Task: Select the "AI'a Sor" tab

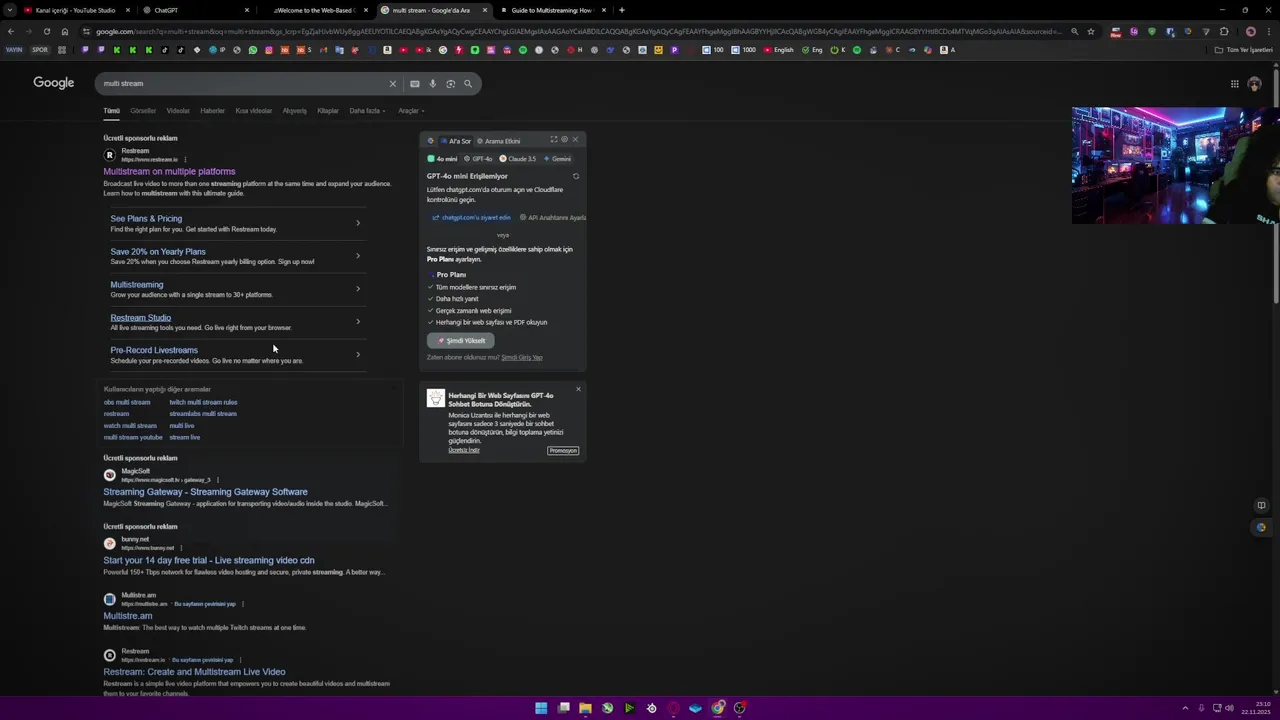Action: pyautogui.click(x=456, y=141)
